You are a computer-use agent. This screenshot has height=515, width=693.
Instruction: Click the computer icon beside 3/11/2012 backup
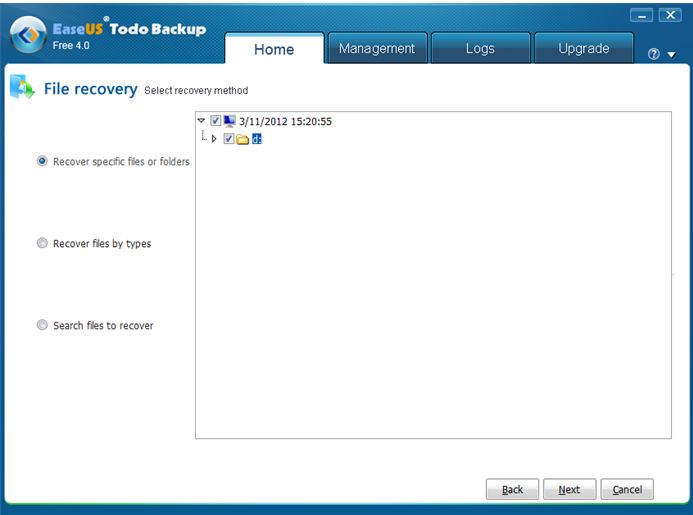pos(229,121)
